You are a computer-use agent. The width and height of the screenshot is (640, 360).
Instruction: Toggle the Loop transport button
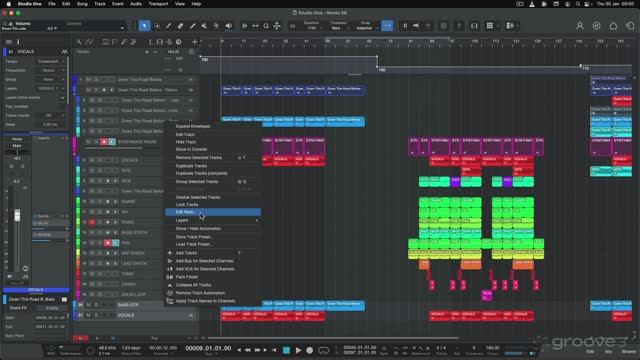(323, 350)
